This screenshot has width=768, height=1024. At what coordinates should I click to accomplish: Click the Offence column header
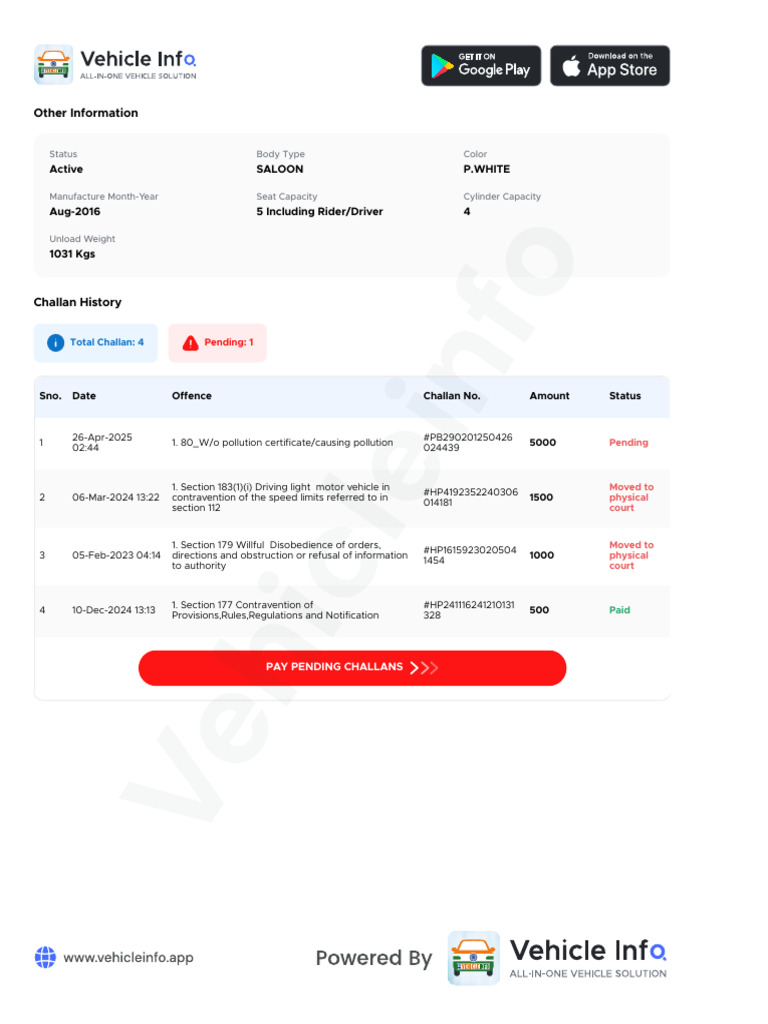coord(191,396)
